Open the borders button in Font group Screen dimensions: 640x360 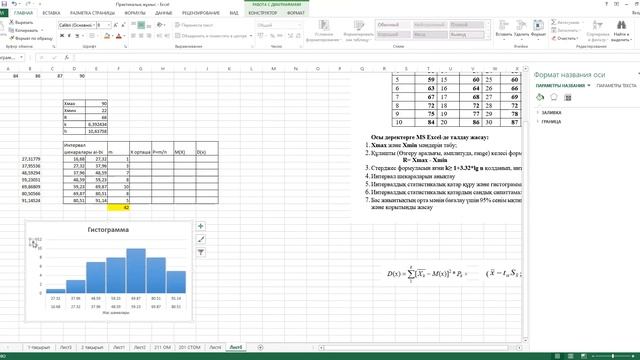(x=92, y=36)
